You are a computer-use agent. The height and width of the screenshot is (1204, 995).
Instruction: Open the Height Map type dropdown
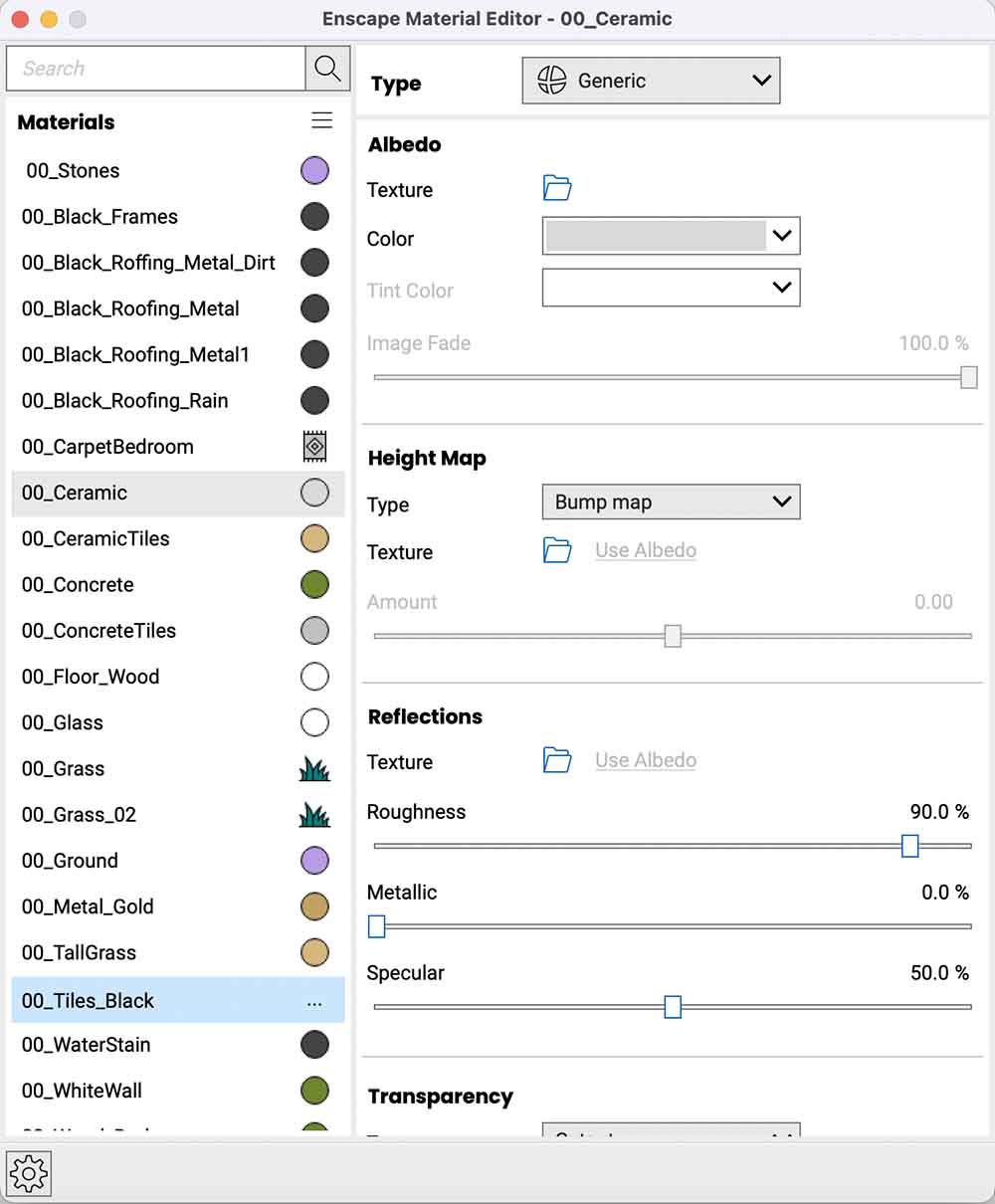coord(671,502)
